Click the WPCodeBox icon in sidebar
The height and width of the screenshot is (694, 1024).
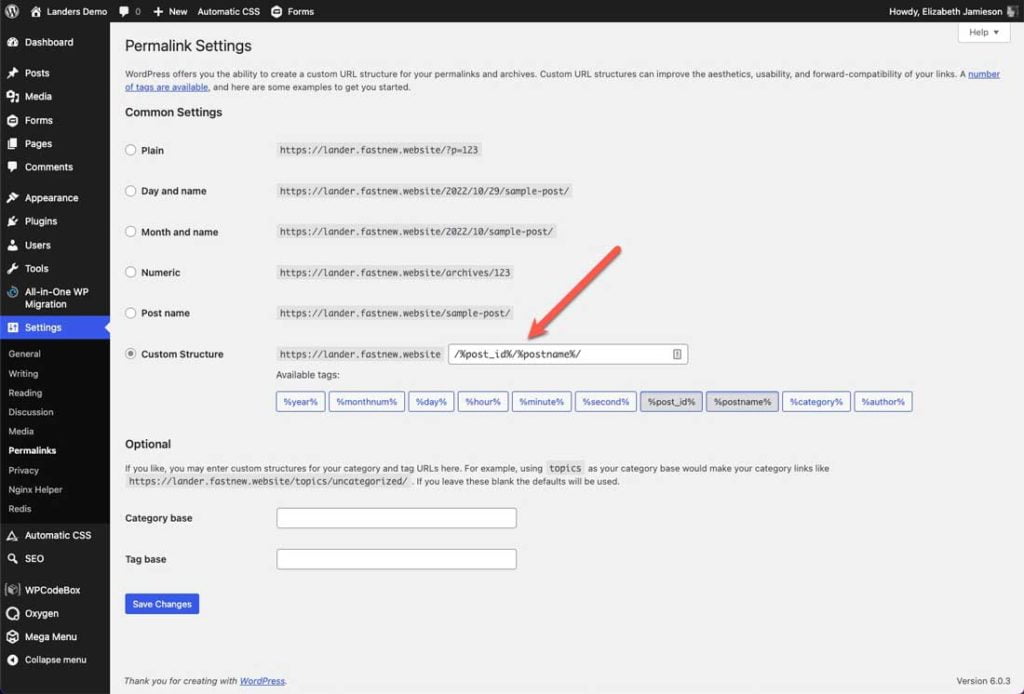point(12,590)
